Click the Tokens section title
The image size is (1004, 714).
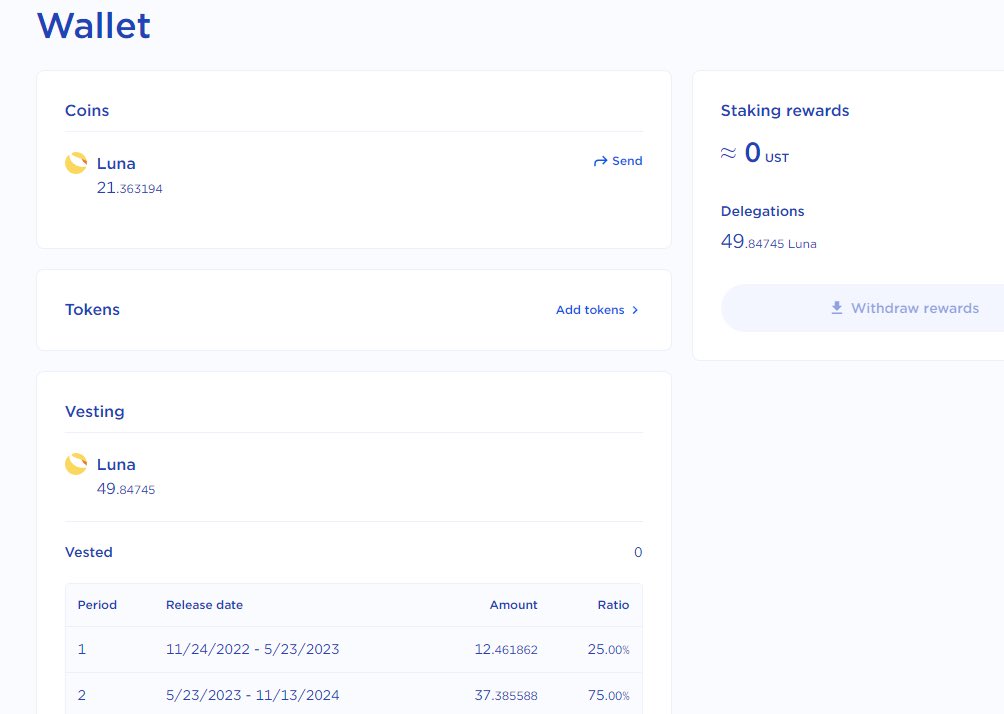(92, 309)
